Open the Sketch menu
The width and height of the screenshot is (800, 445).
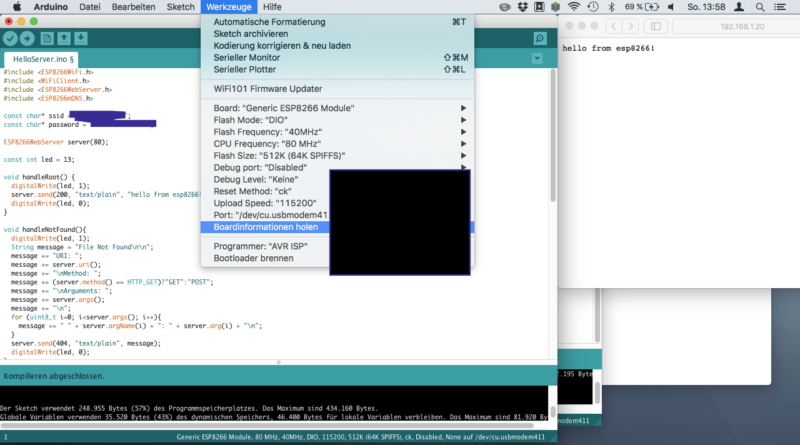tap(181, 7)
